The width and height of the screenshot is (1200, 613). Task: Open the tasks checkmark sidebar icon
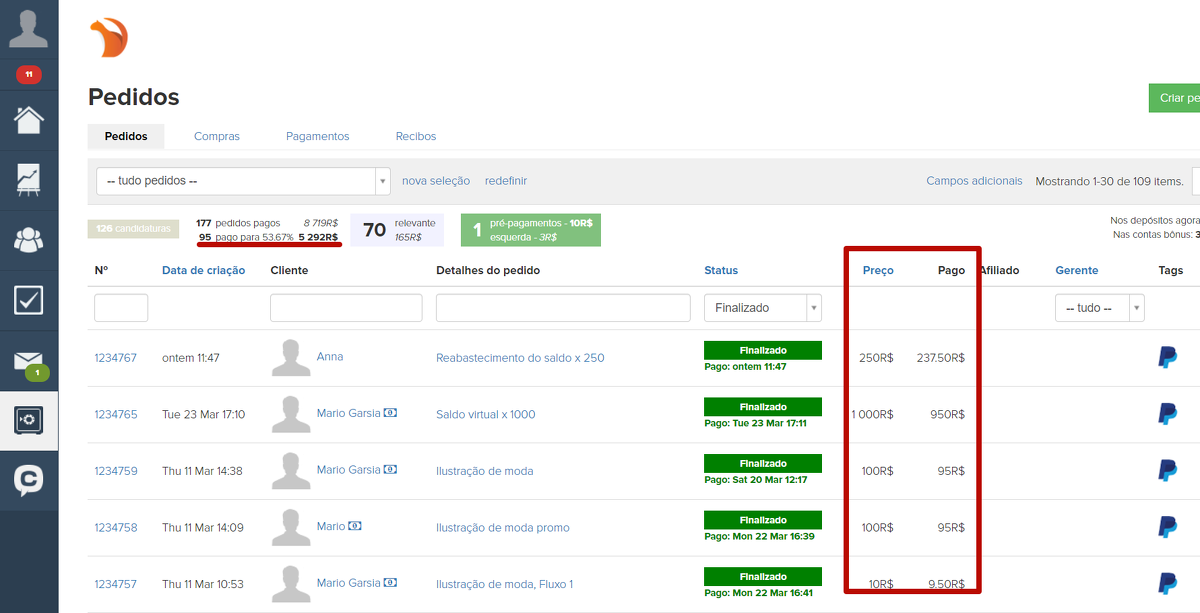(x=28, y=300)
